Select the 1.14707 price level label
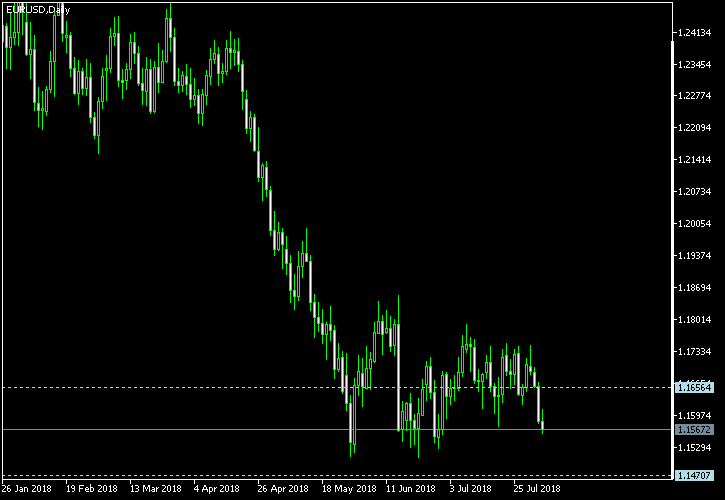725x500 pixels. [694, 475]
